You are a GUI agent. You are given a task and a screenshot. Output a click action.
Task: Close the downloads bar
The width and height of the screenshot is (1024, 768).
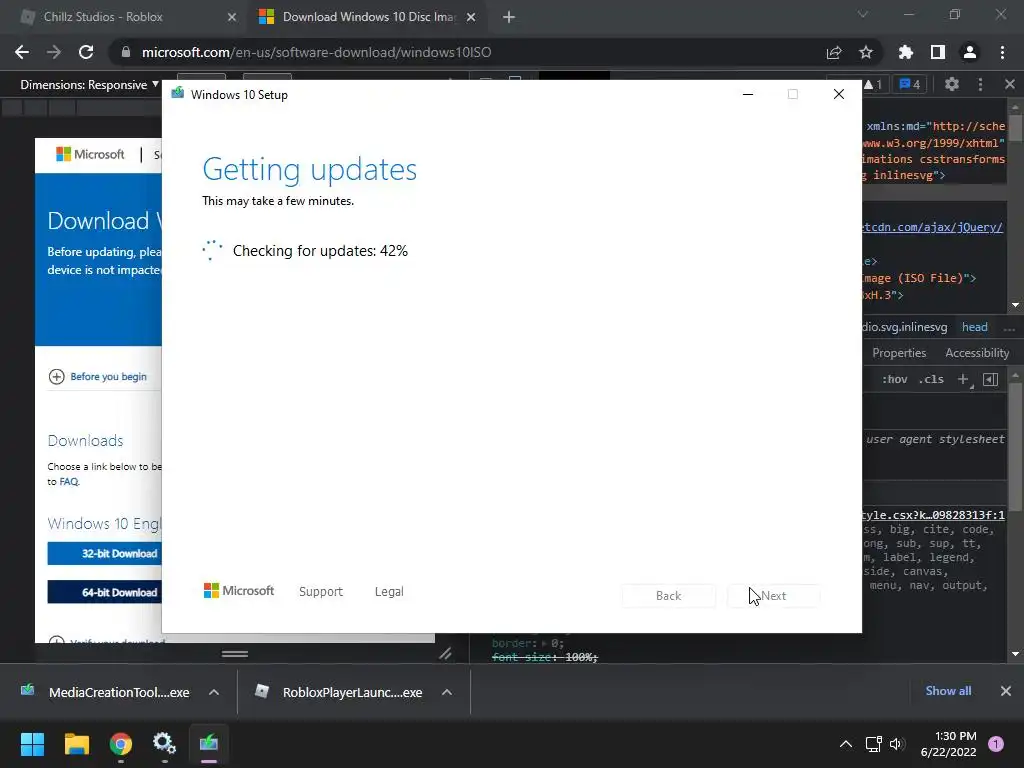[1006, 691]
